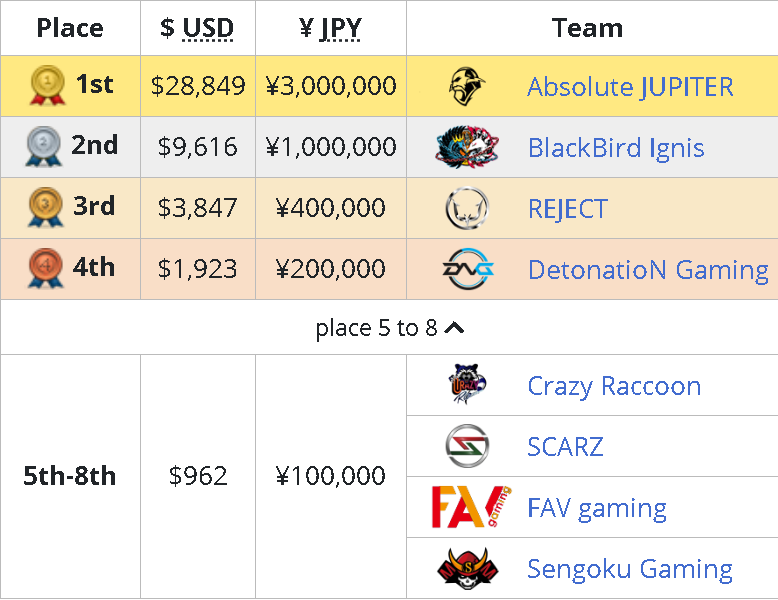This screenshot has width=778, height=600.
Task: Click the BlackBird Ignis team logo
Action: tap(467, 148)
